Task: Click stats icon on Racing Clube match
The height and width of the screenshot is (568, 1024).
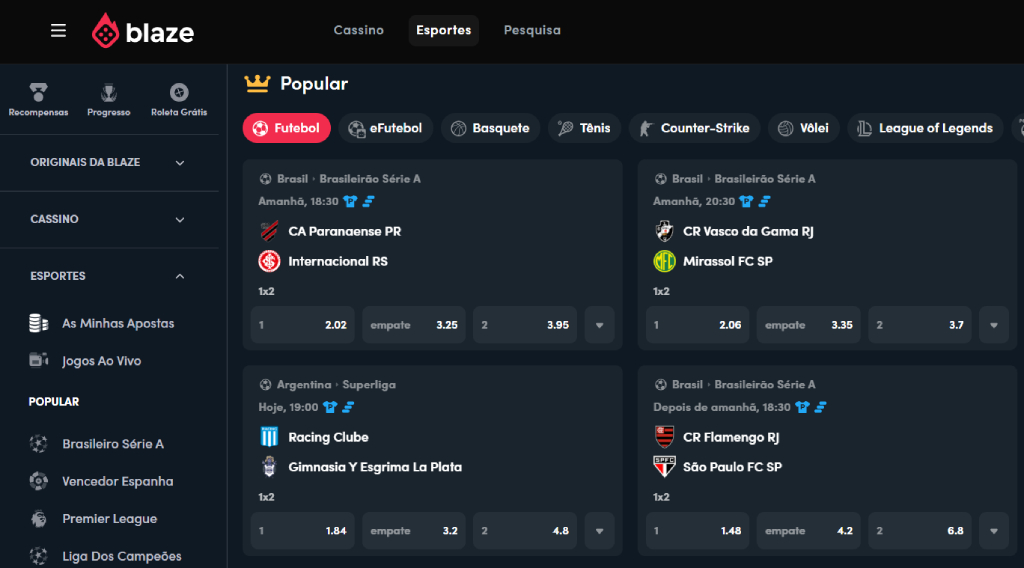Action: click(x=348, y=407)
